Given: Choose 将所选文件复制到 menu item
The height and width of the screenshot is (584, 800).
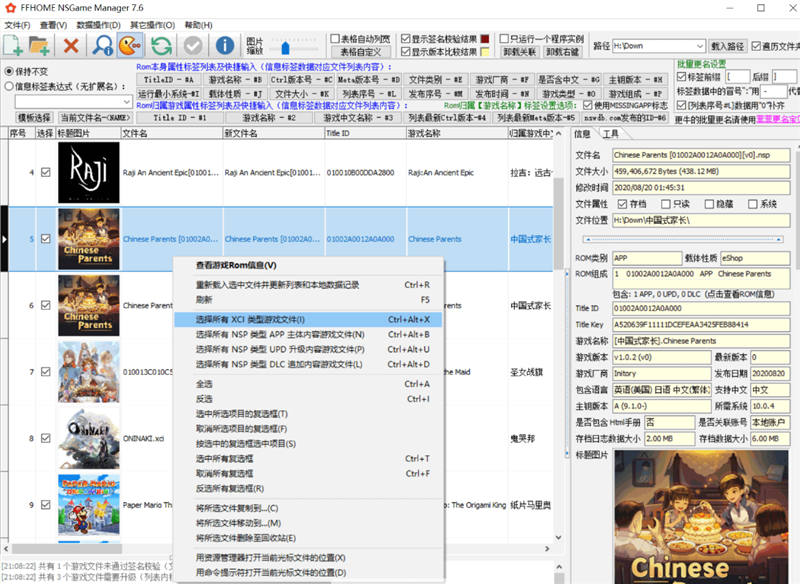Looking at the screenshot, I should point(308,508).
